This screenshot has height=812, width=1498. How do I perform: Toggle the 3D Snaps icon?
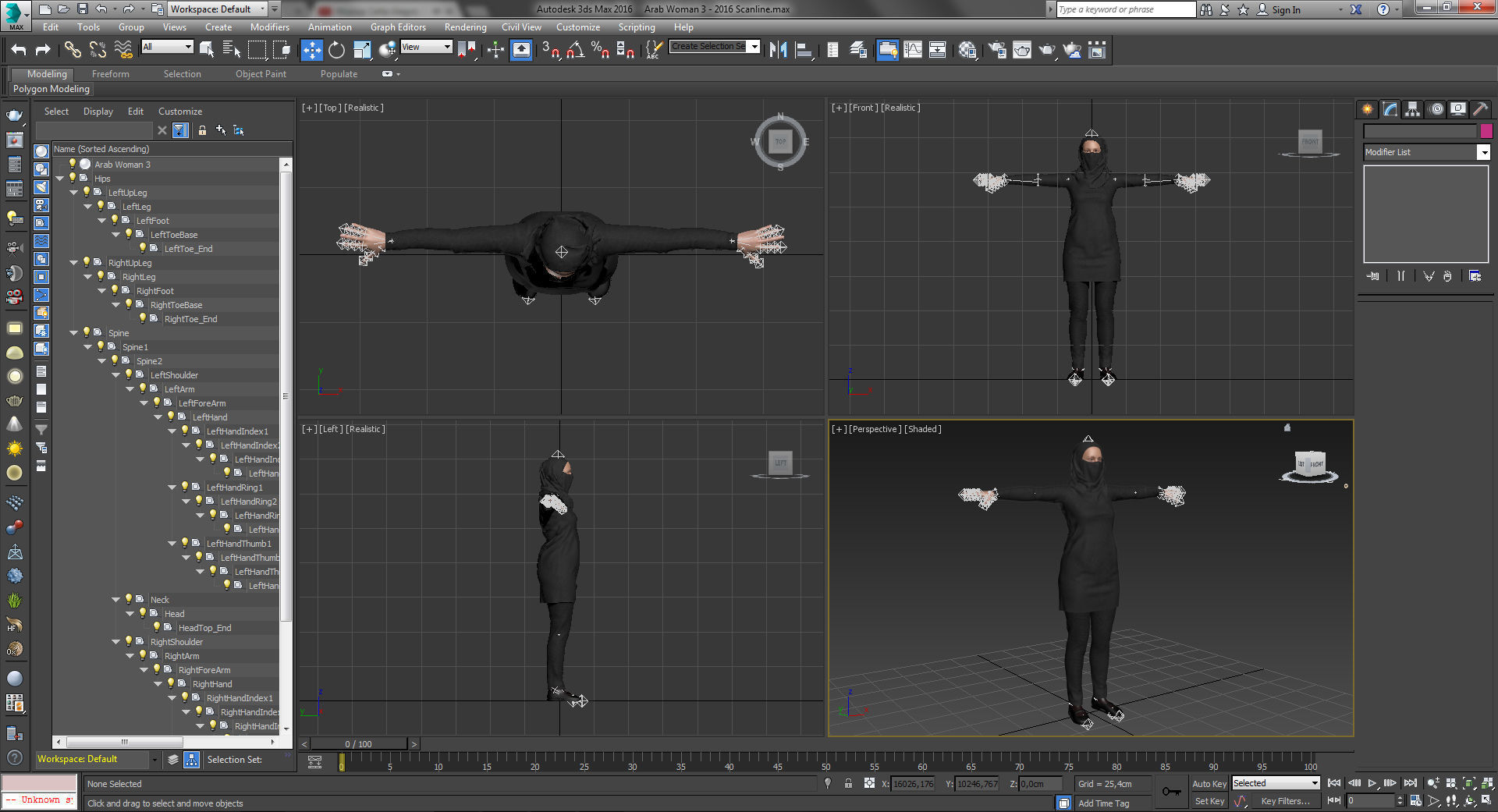(x=551, y=50)
